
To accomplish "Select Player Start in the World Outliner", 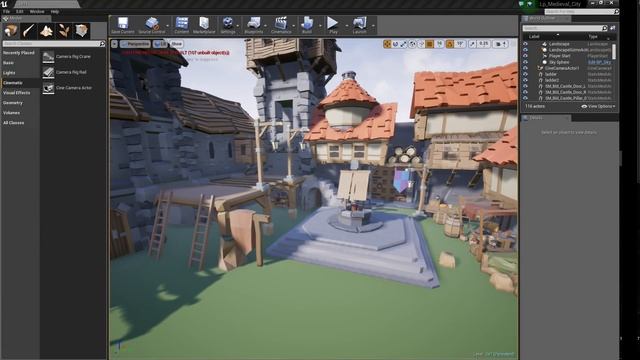I will (560, 56).
